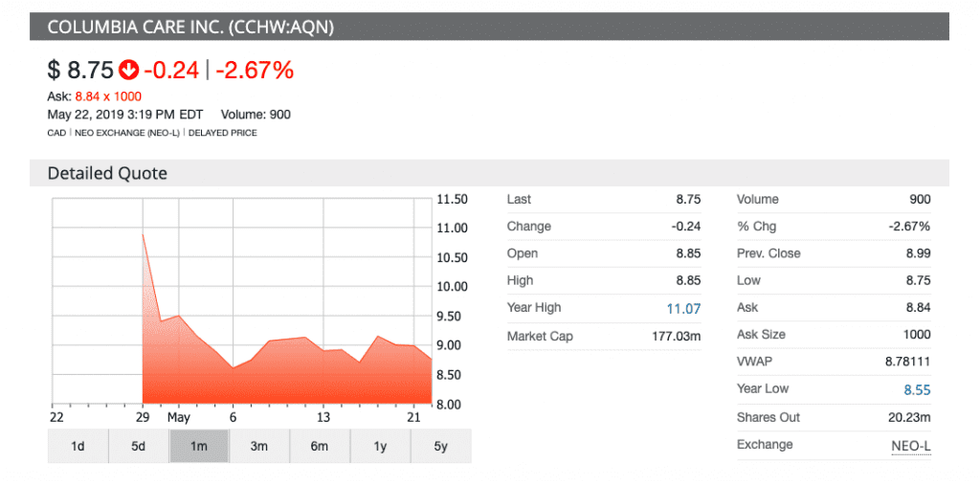The height and width of the screenshot is (481, 980).
Task: Show the 3m chart range
Action: tap(259, 446)
